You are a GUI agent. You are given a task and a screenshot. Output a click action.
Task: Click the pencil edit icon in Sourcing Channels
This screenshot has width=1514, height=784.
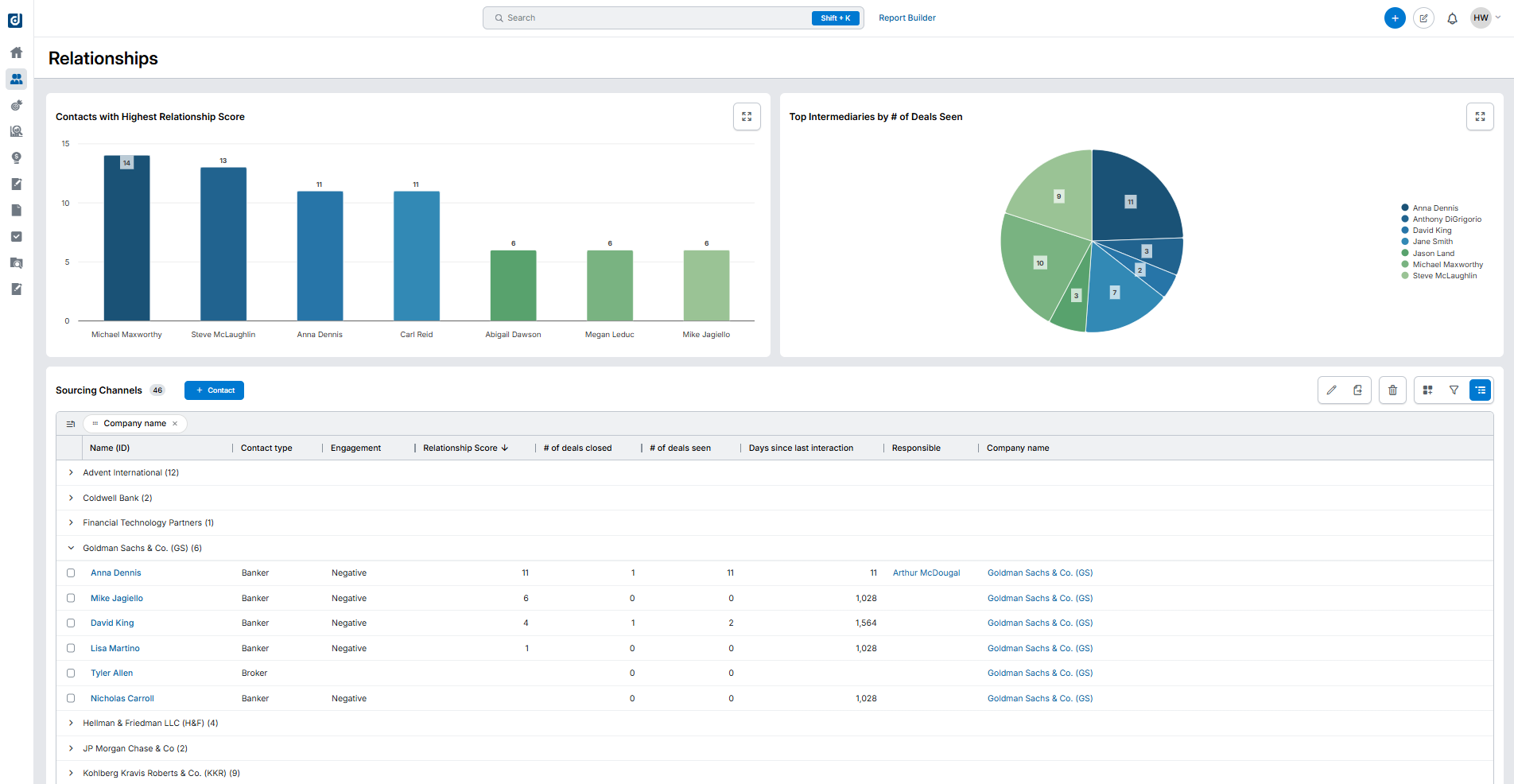tap(1332, 390)
